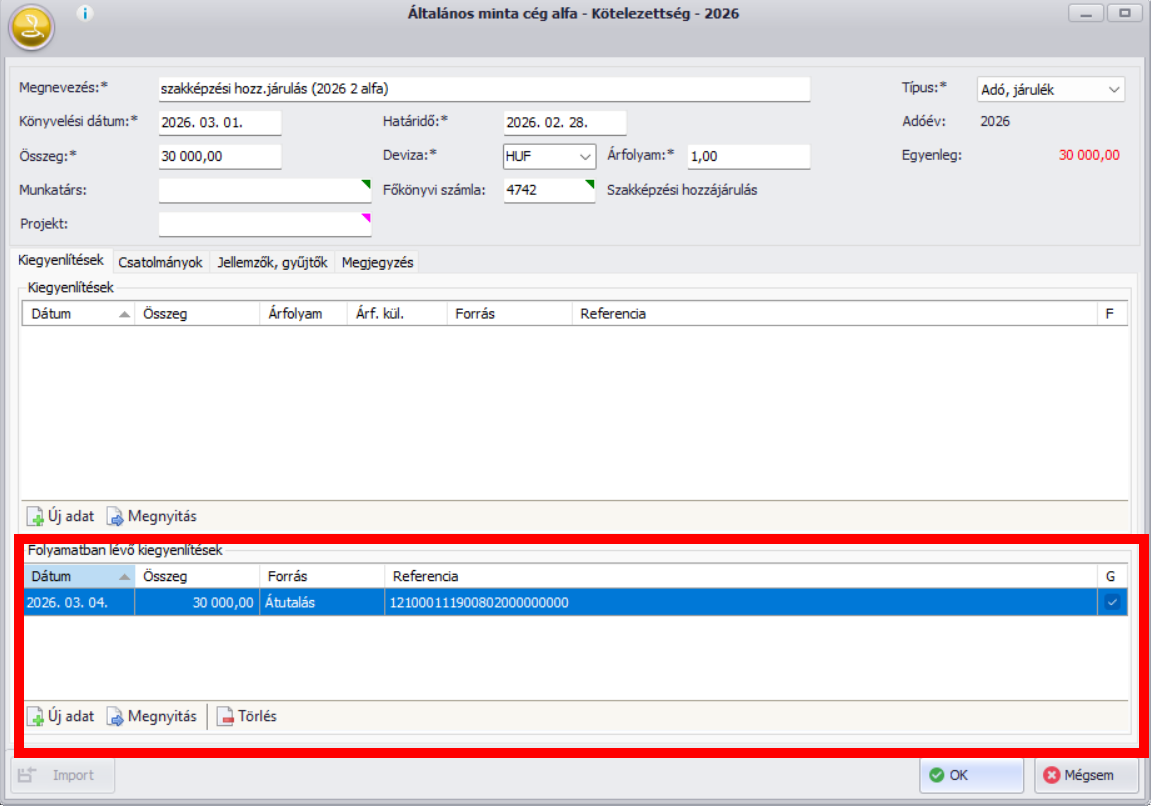
Task: Toggle the G checkbox in Átutalás row
Action: pyautogui.click(x=1111, y=602)
